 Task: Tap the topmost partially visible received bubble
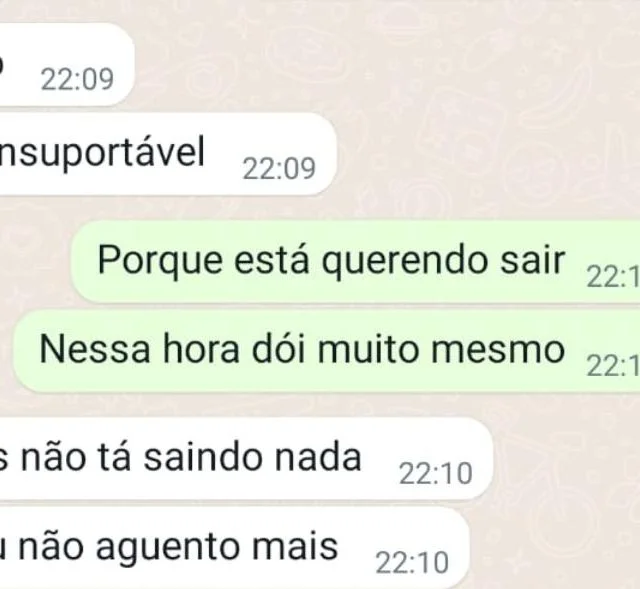67,64
